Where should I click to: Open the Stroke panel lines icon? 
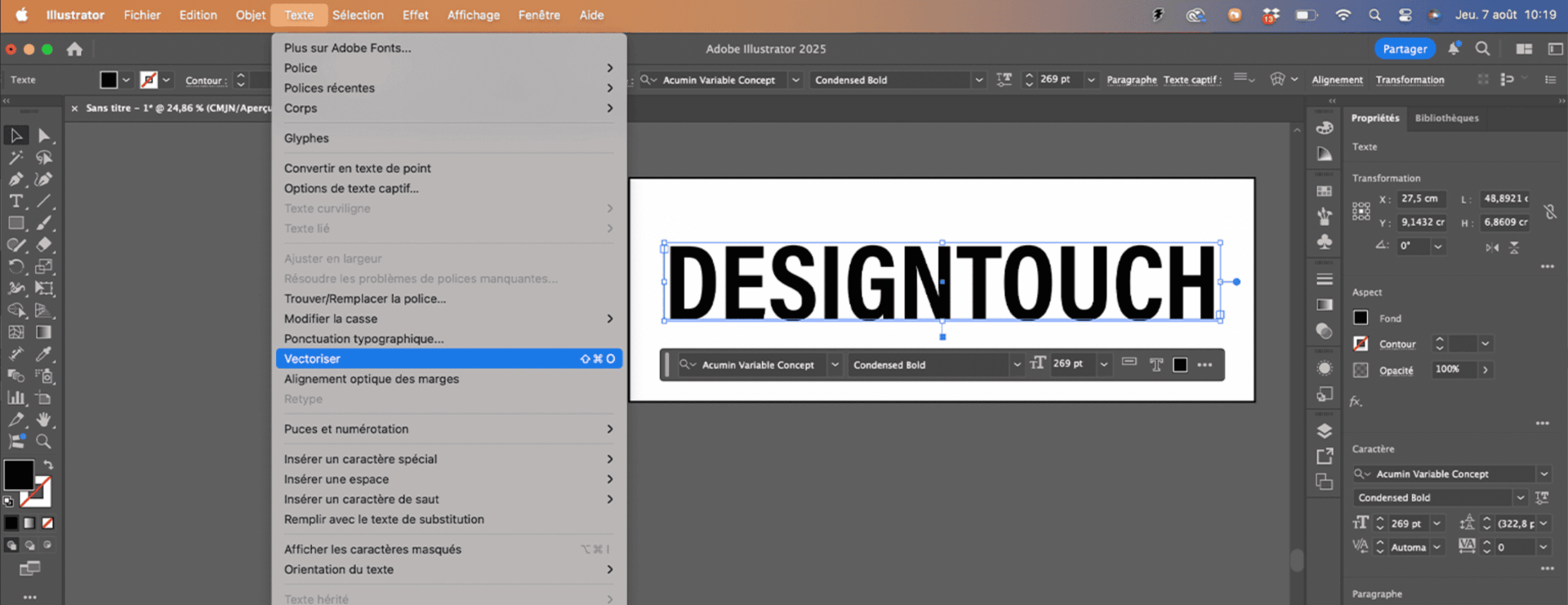[1325, 279]
